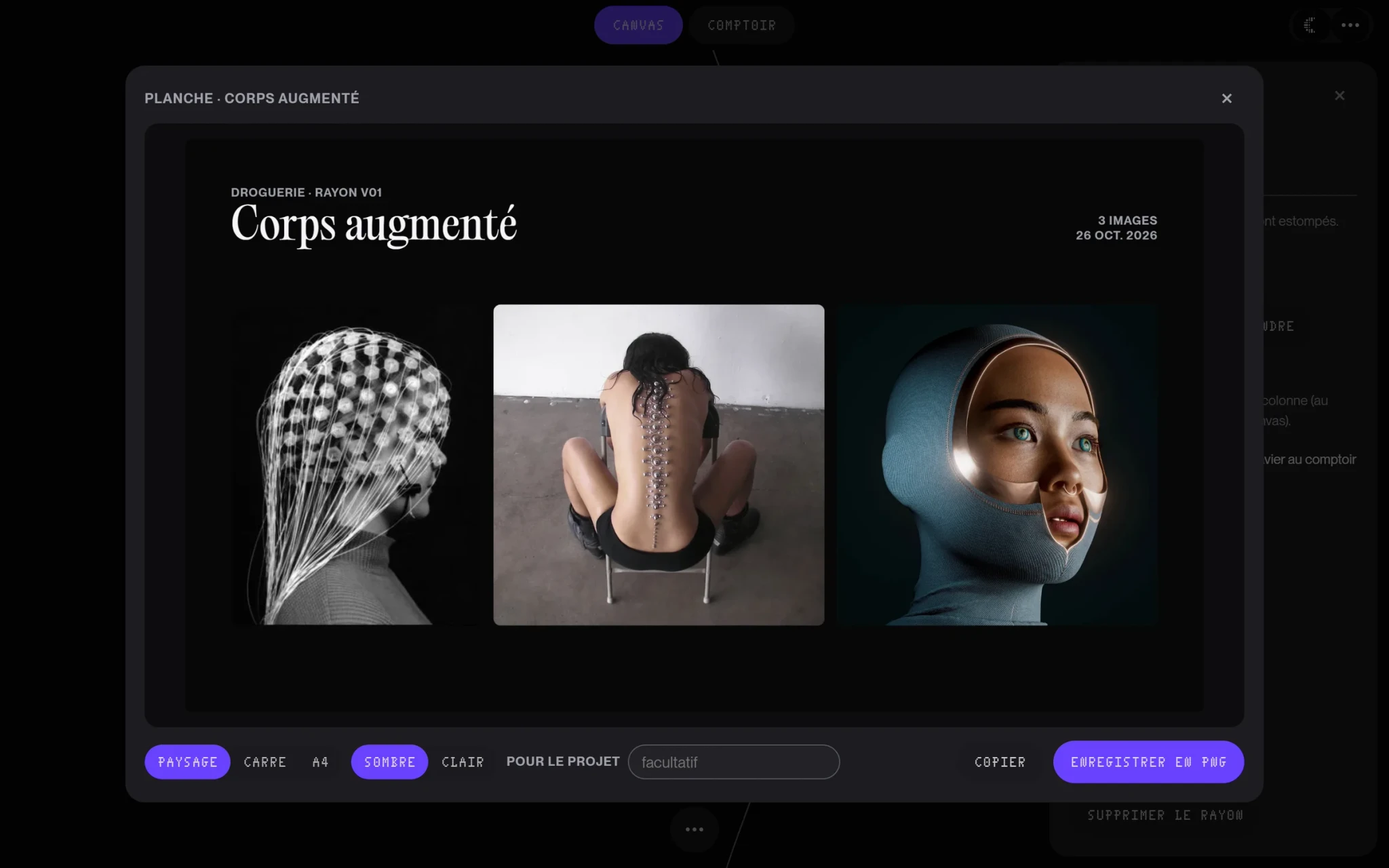Save the board with Enregistrer en PNG
1389x868 pixels.
click(1148, 762)
